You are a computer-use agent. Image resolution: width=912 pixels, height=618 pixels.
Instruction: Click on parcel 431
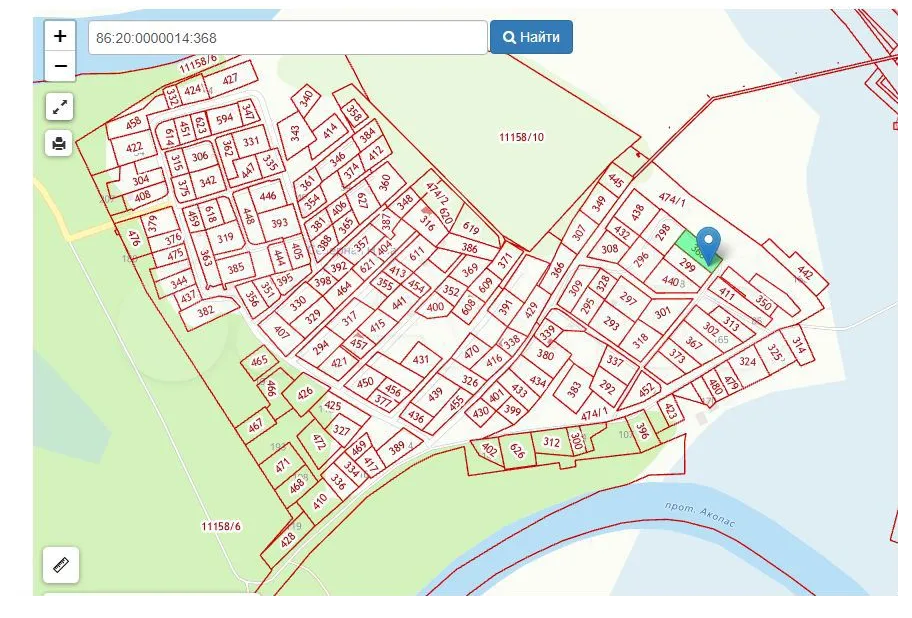420,359
